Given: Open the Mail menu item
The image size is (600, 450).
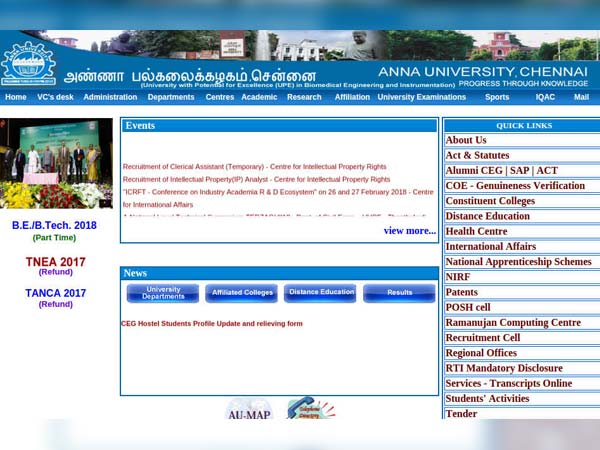Looking at the screenshot, I should [581, 97].
